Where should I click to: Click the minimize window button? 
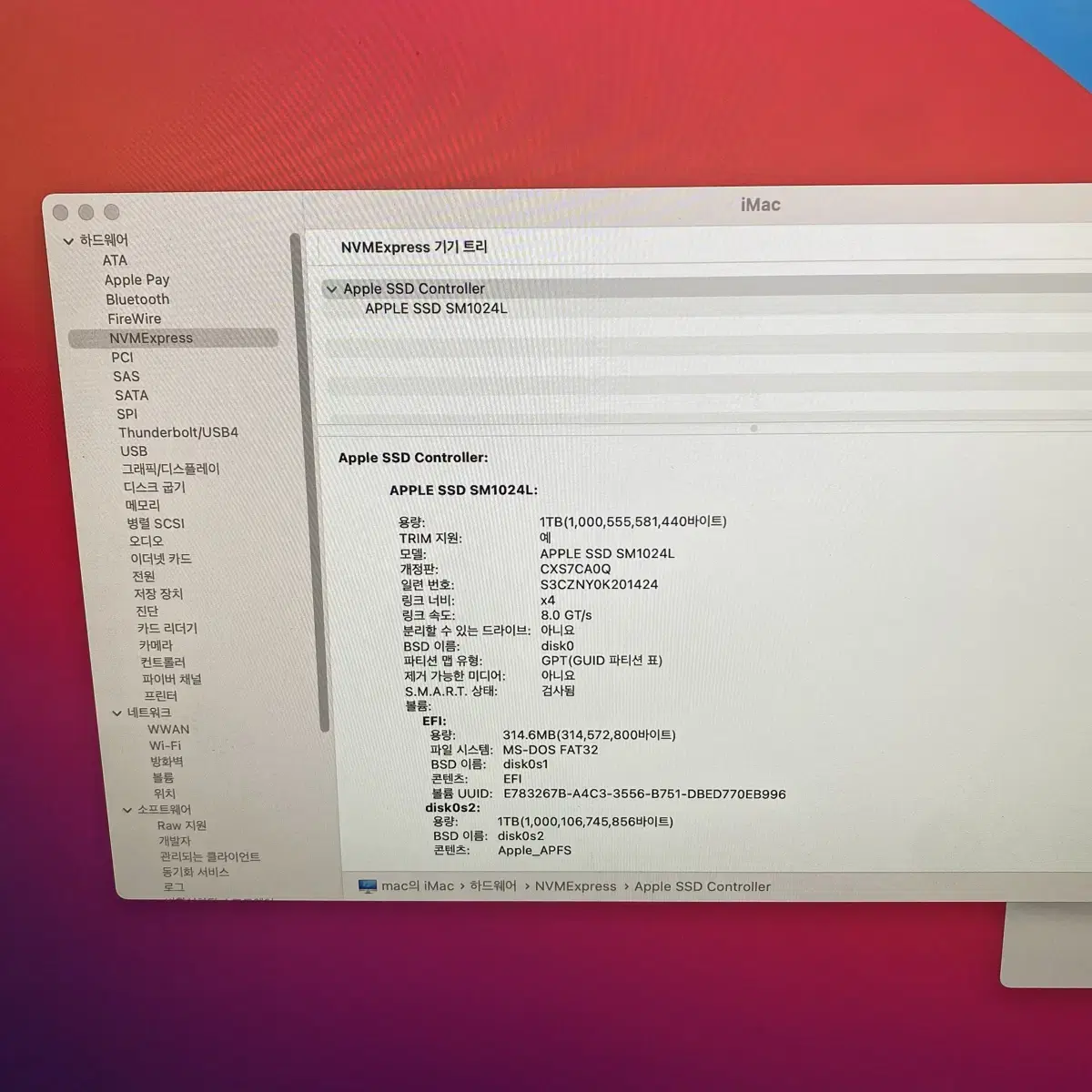(86, 213)
